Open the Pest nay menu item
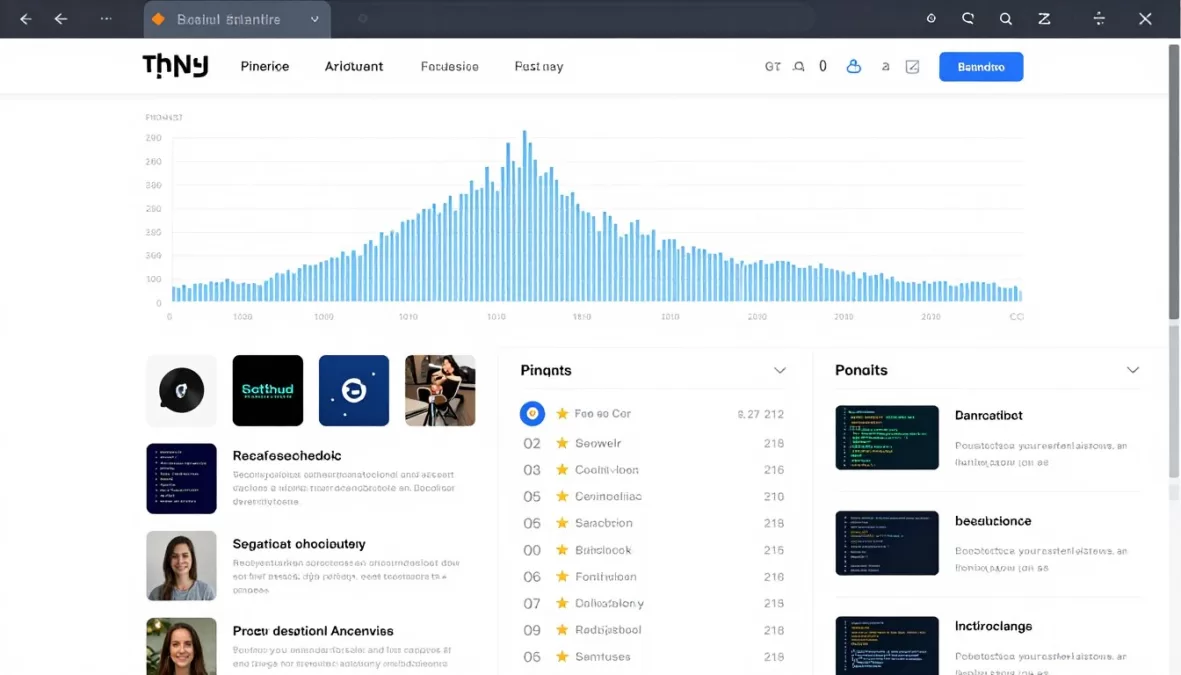Screen dimensions: 1181x675 click(539, 66)
